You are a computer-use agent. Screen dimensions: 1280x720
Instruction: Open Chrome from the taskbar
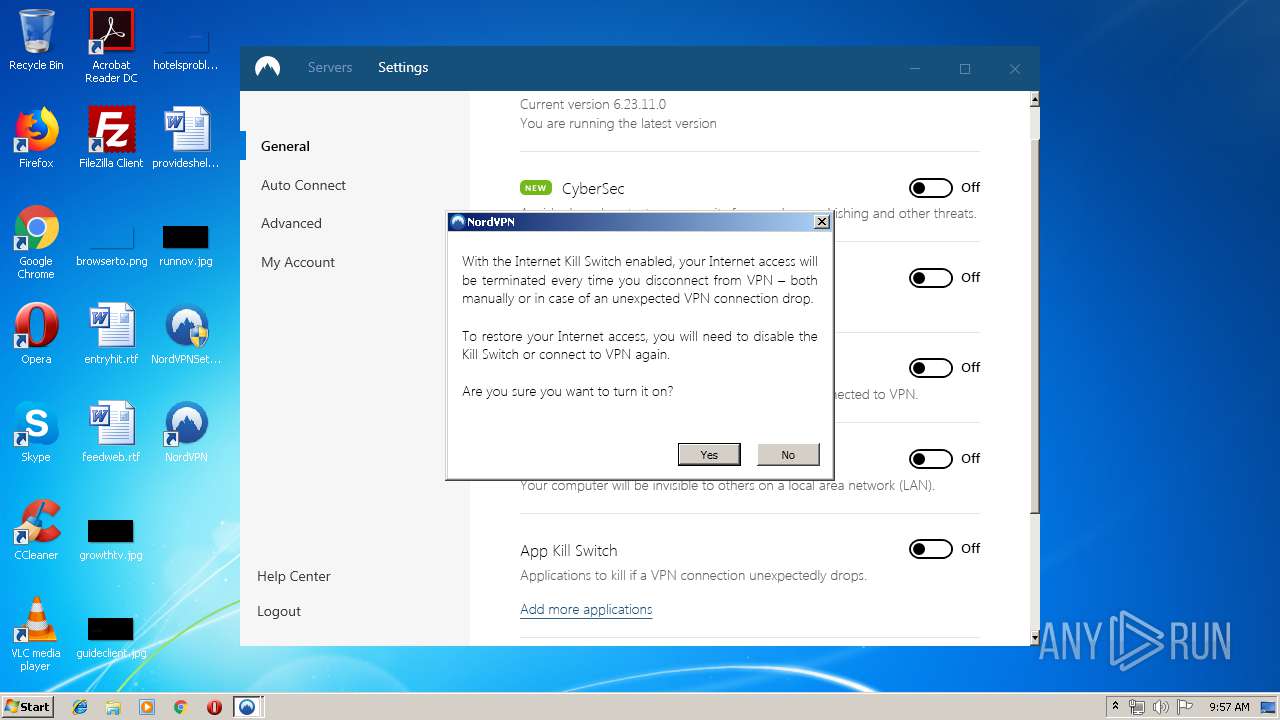(180, 707)
